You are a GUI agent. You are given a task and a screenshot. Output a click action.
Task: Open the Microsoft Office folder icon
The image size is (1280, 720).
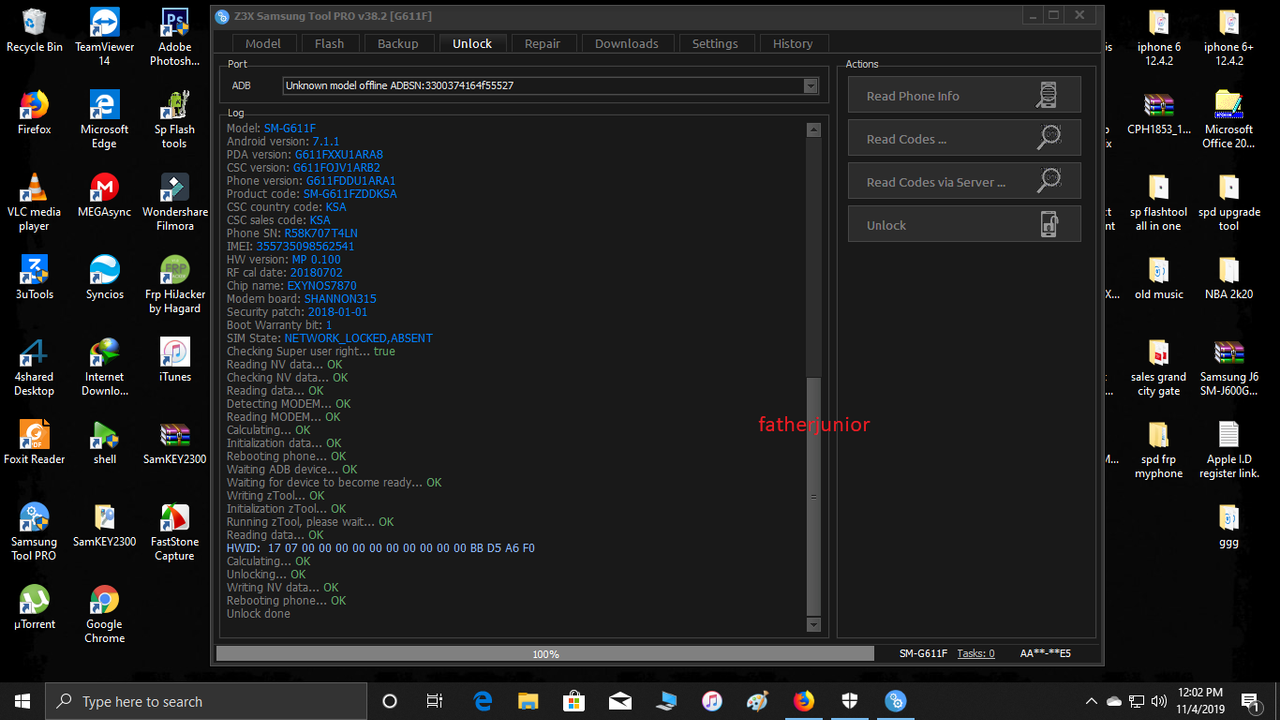click(1229, 120)
